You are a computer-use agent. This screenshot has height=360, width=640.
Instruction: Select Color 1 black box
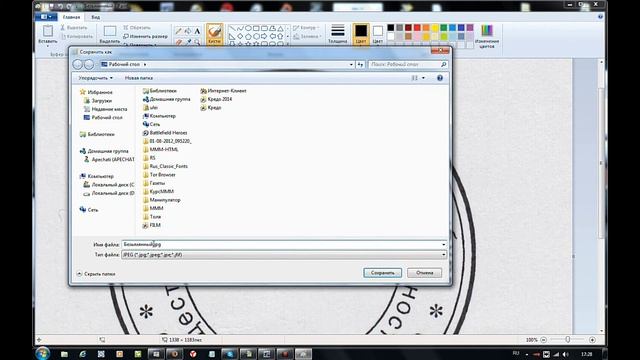pos(361,34)
